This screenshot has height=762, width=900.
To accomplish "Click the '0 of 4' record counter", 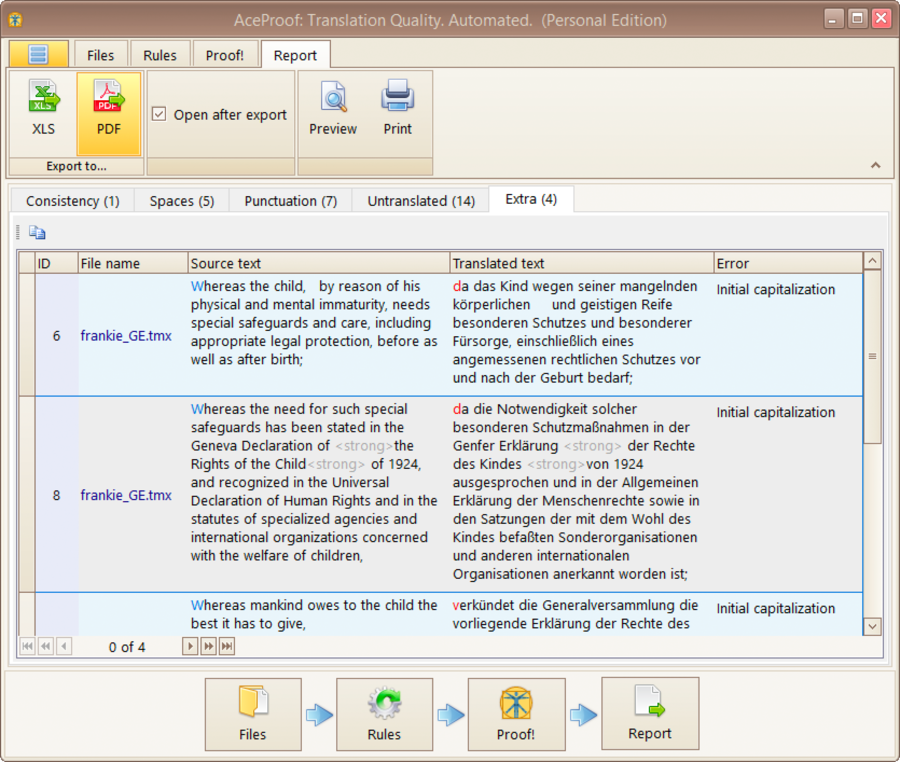I will tap(127, 647).
